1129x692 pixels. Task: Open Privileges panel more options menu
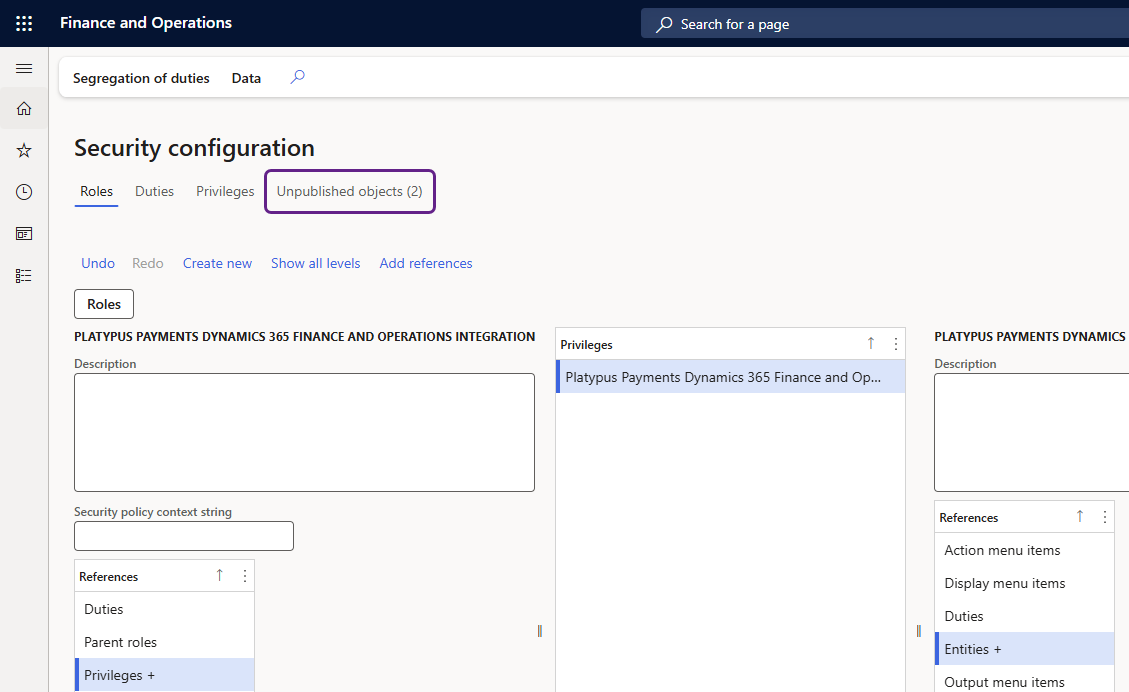(x=895, y=343)
